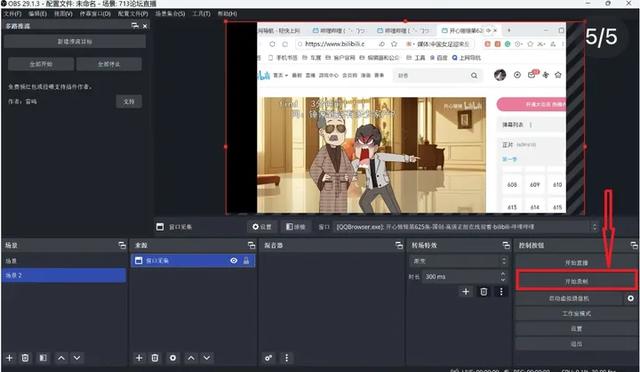Open the captured window selection dropdown
Image resolution: width=640 pixels, height=372 pixels.
point(466,227)
